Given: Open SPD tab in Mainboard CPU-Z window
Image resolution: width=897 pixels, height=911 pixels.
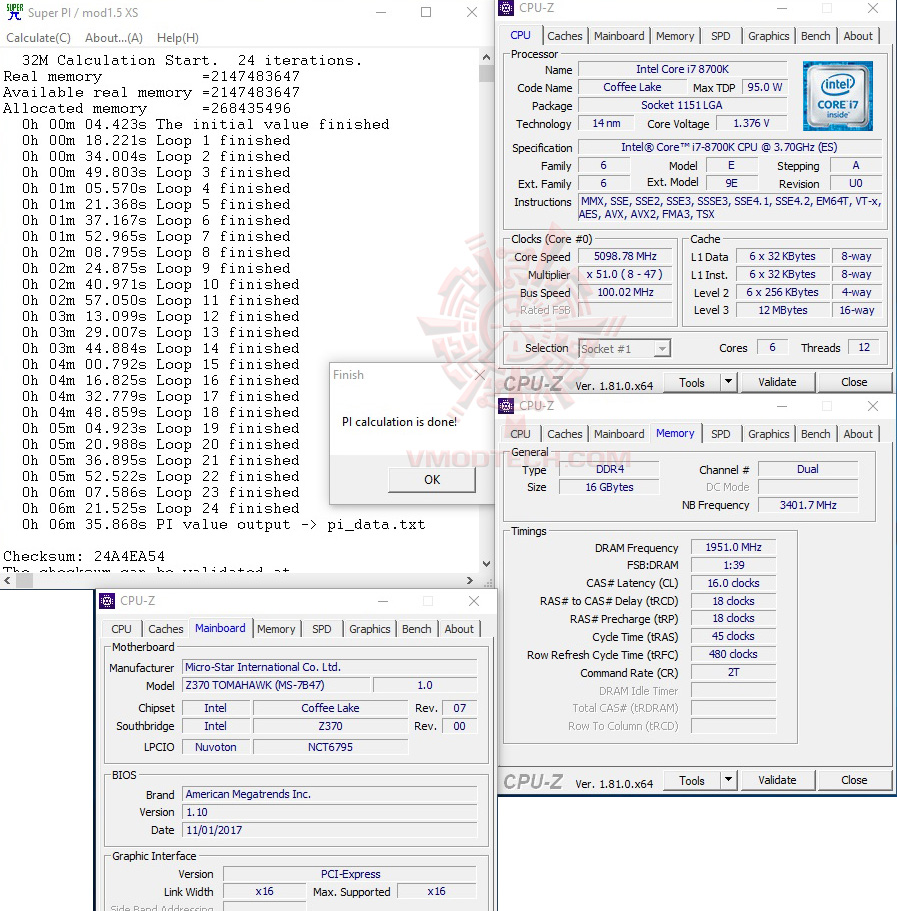Looking at the screenshot, I should tap(321, 629).
